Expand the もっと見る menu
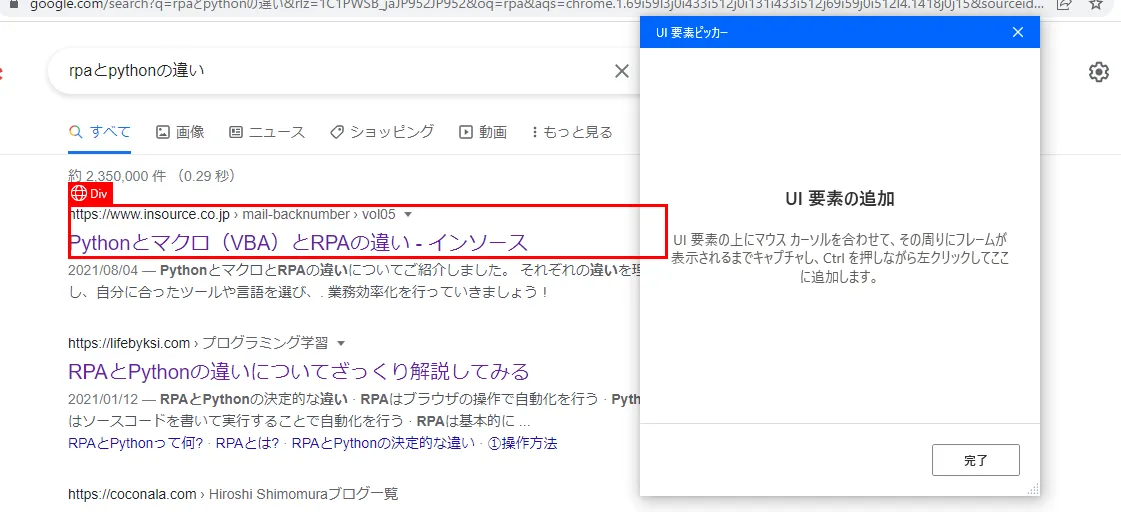The width and height of the screenshot is (1121, 512). coord(572,132)
